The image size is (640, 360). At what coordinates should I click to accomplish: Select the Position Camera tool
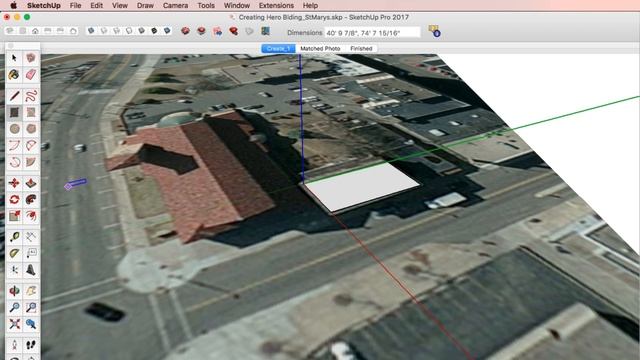pyautogui.click(x=14, y=345)
